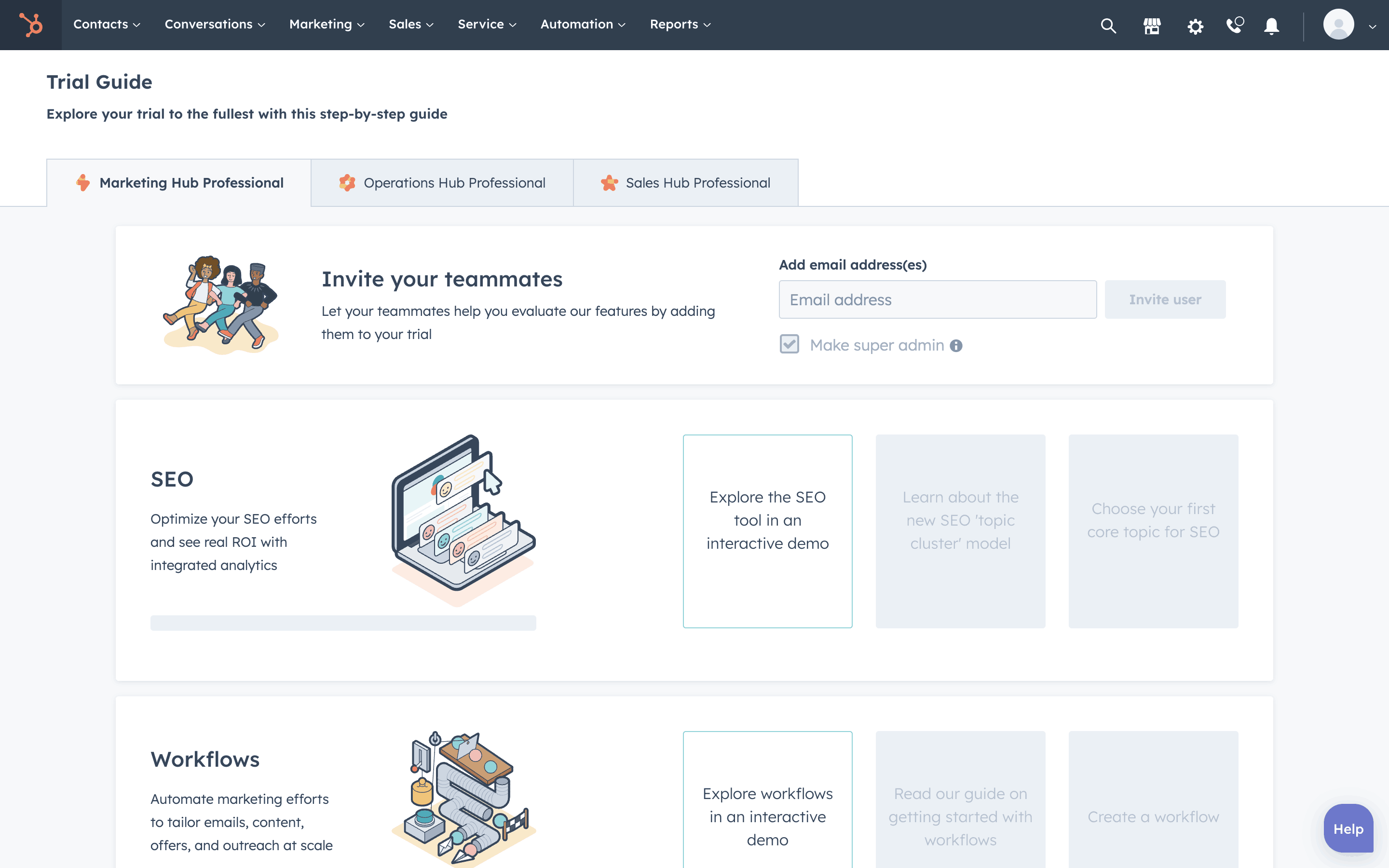The height and width of the screenshot is (868, 1389).
Task: Expand the Sales menu
Action: tap(411, 24)
